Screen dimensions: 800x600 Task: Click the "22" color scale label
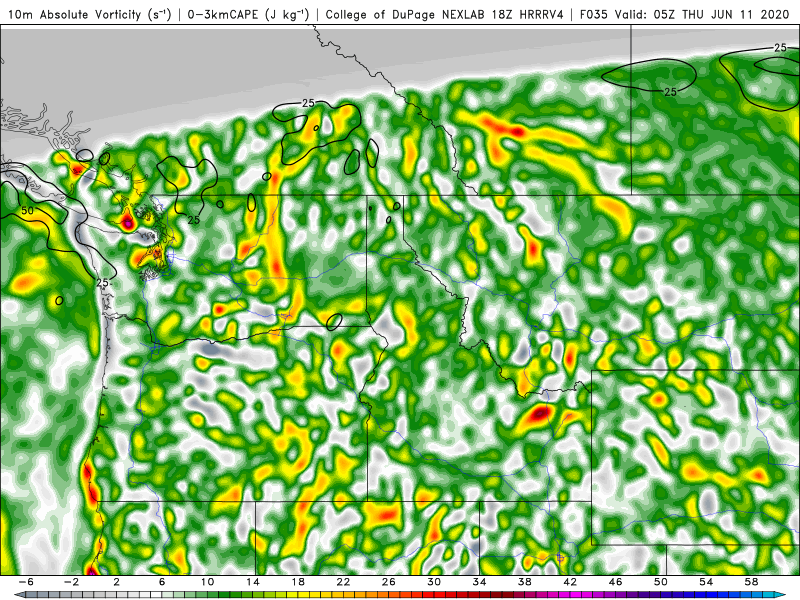pos(343,582)
